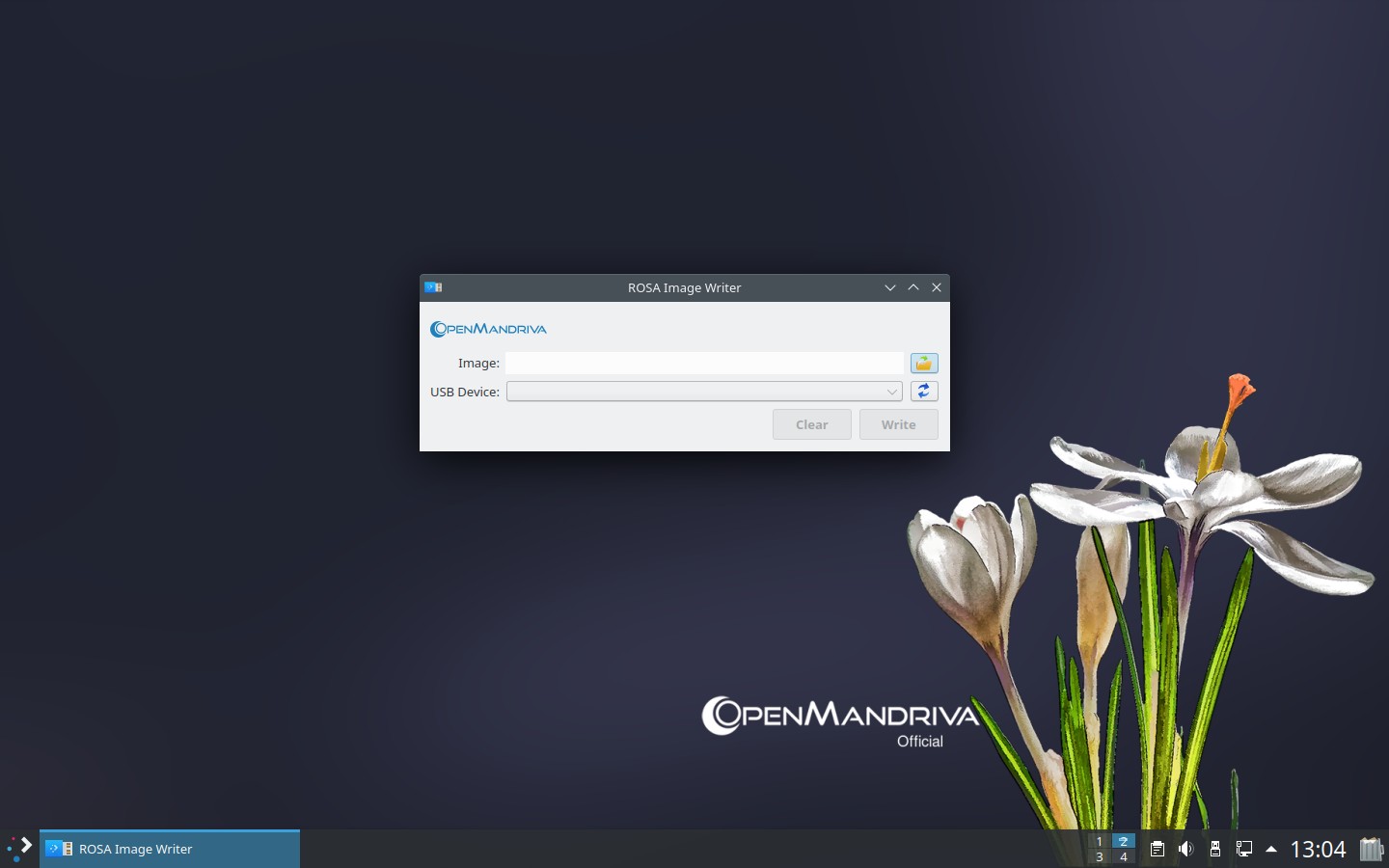Select ROSA Image Writer taskbar entry

170,849
